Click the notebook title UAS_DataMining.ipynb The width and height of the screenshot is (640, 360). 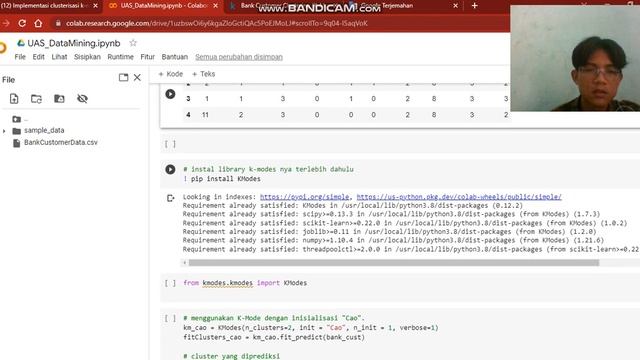74,43
